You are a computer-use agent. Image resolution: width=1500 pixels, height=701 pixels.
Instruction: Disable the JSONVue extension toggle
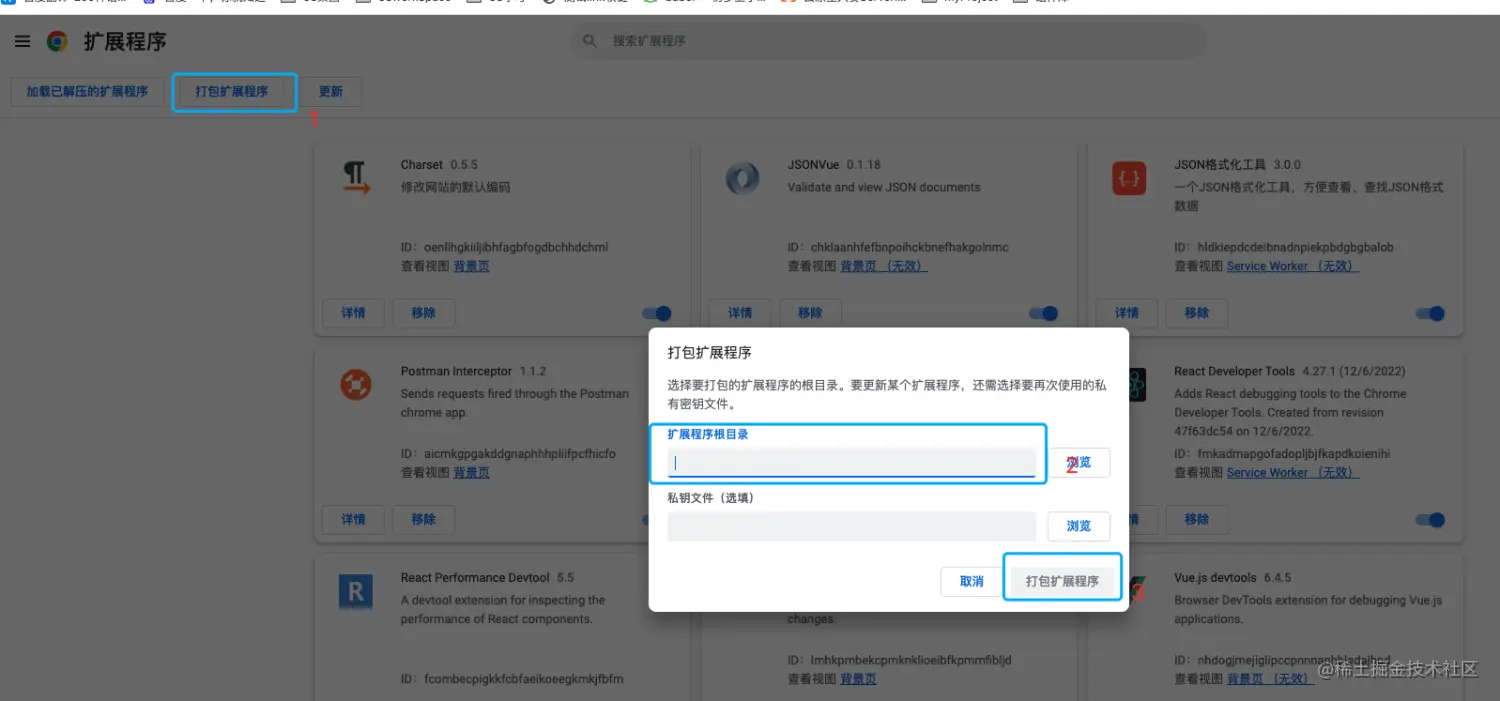coord(1043,313)
